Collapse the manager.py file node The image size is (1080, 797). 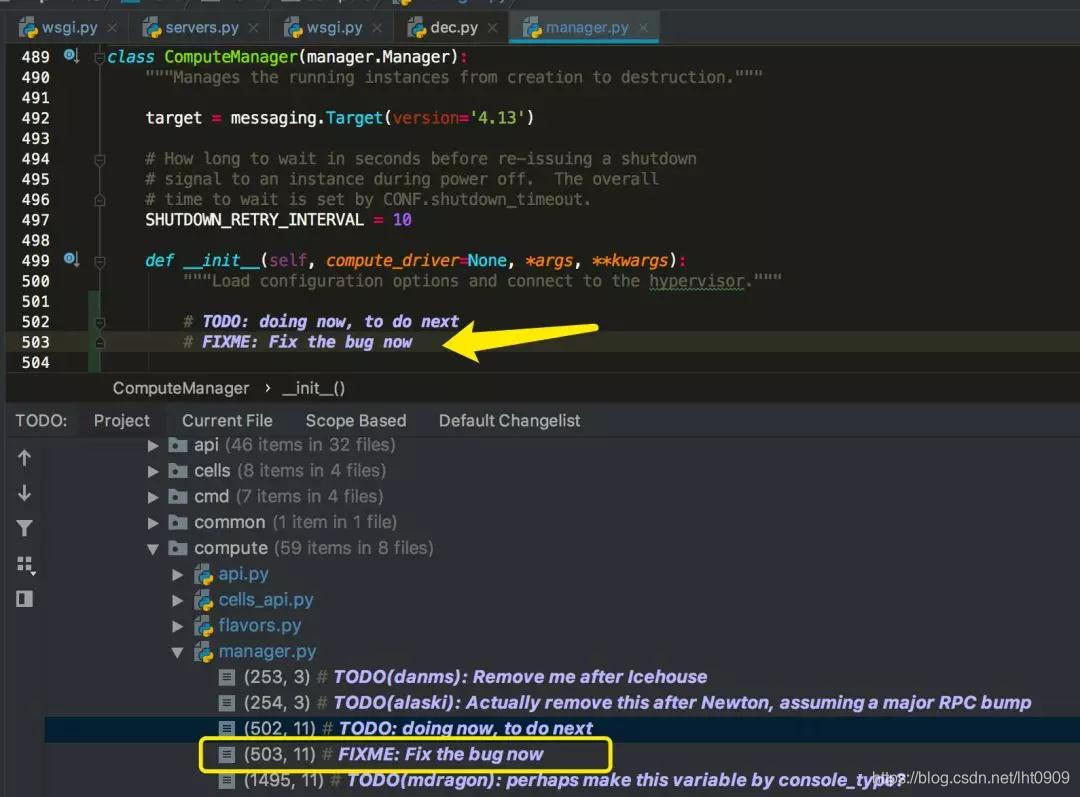click(178, 652)
